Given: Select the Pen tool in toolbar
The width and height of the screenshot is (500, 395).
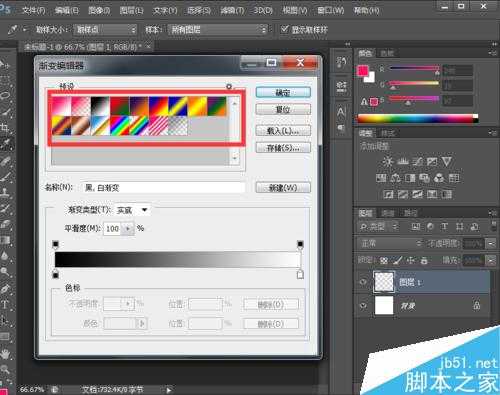Looking at the screenshot, I should tap(5, 288).
